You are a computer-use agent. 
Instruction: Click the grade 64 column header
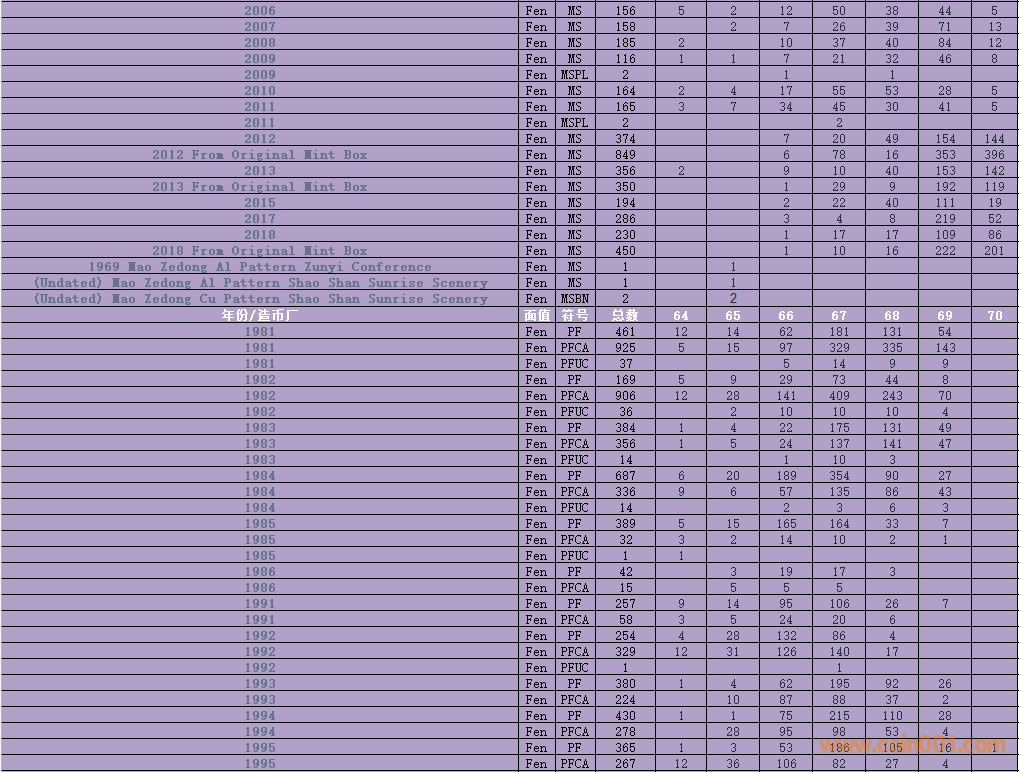pos(681,315)
